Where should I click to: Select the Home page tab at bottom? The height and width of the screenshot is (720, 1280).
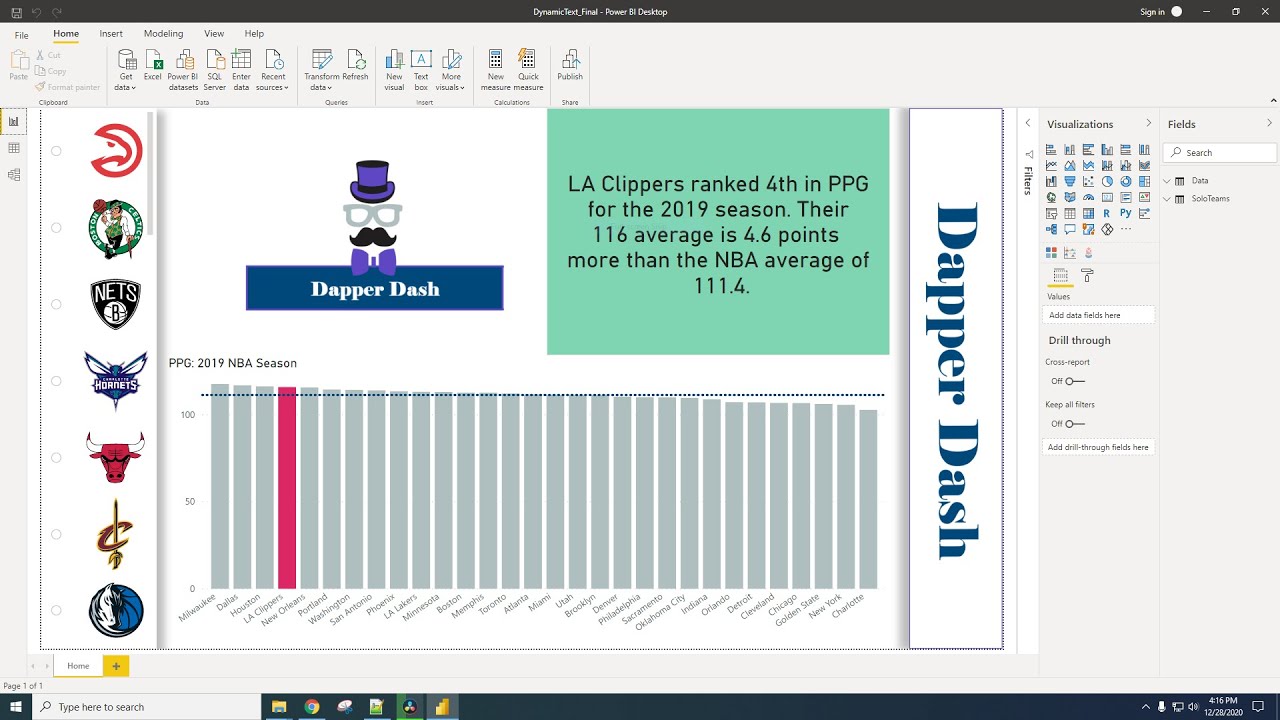point(78,666)
